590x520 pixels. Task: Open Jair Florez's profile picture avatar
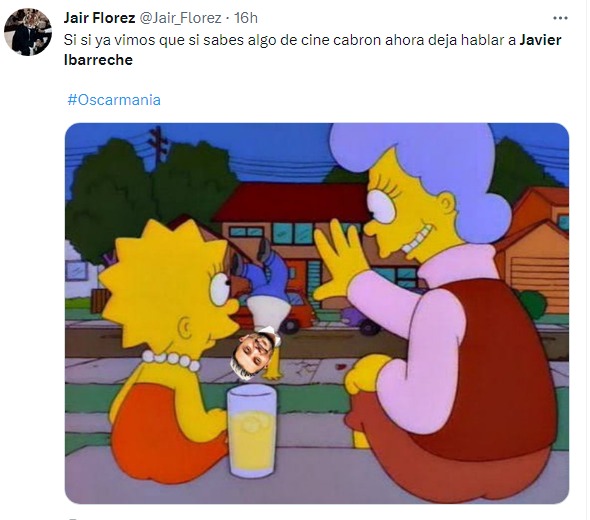(27, 32)
